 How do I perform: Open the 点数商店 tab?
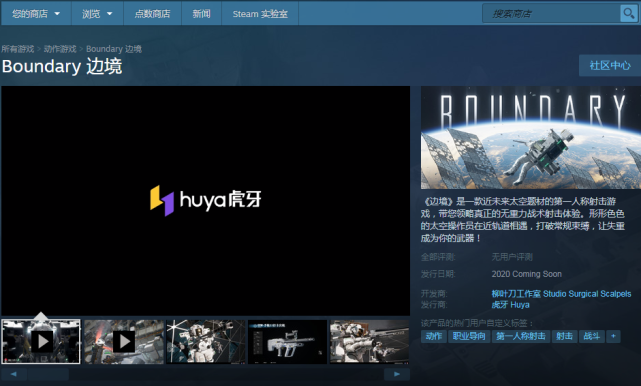tap(152, 13)
